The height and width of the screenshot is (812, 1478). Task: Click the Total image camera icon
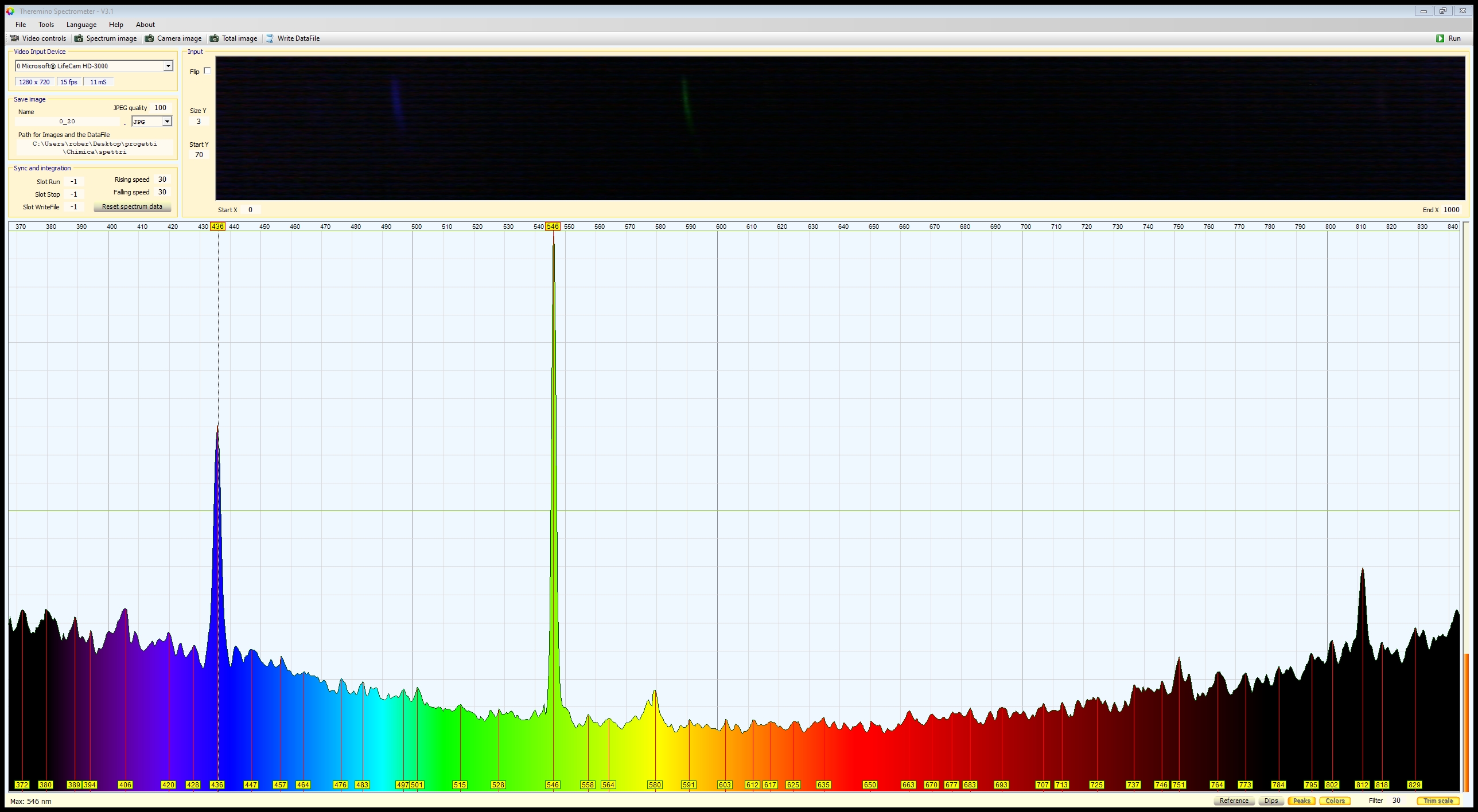click(215, 38)
